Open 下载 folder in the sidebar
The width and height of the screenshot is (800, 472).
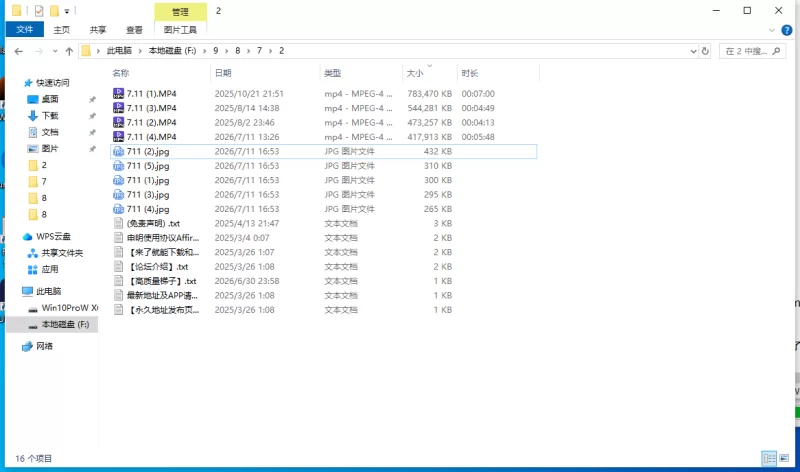[50, 116]
